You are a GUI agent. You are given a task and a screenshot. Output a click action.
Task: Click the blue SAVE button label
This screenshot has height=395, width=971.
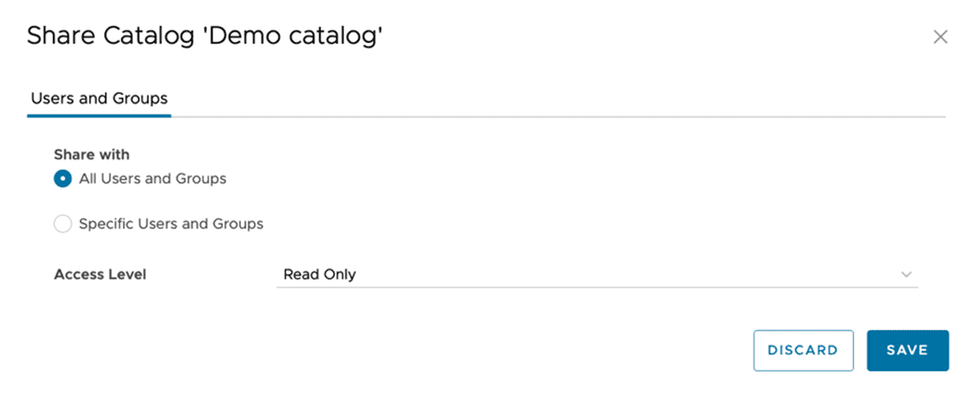point(907,350)
